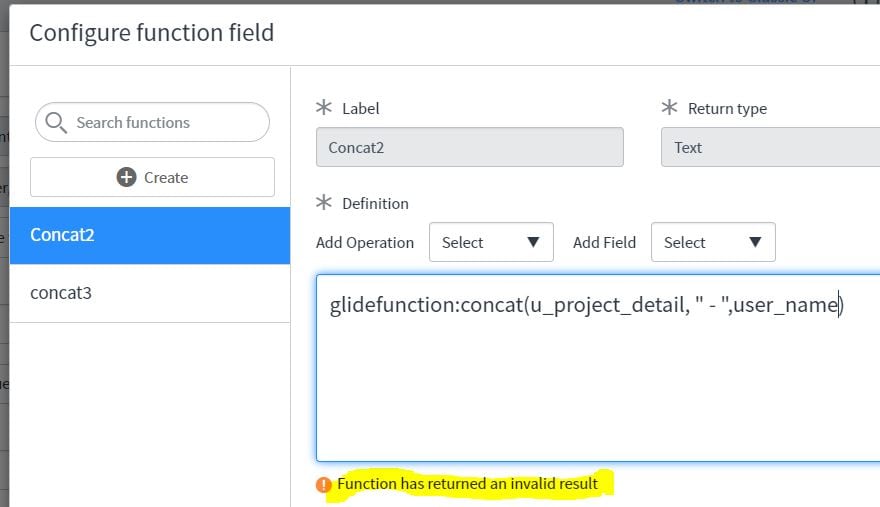
Task: Click the asterisk next to Return type
Action: 670,107
